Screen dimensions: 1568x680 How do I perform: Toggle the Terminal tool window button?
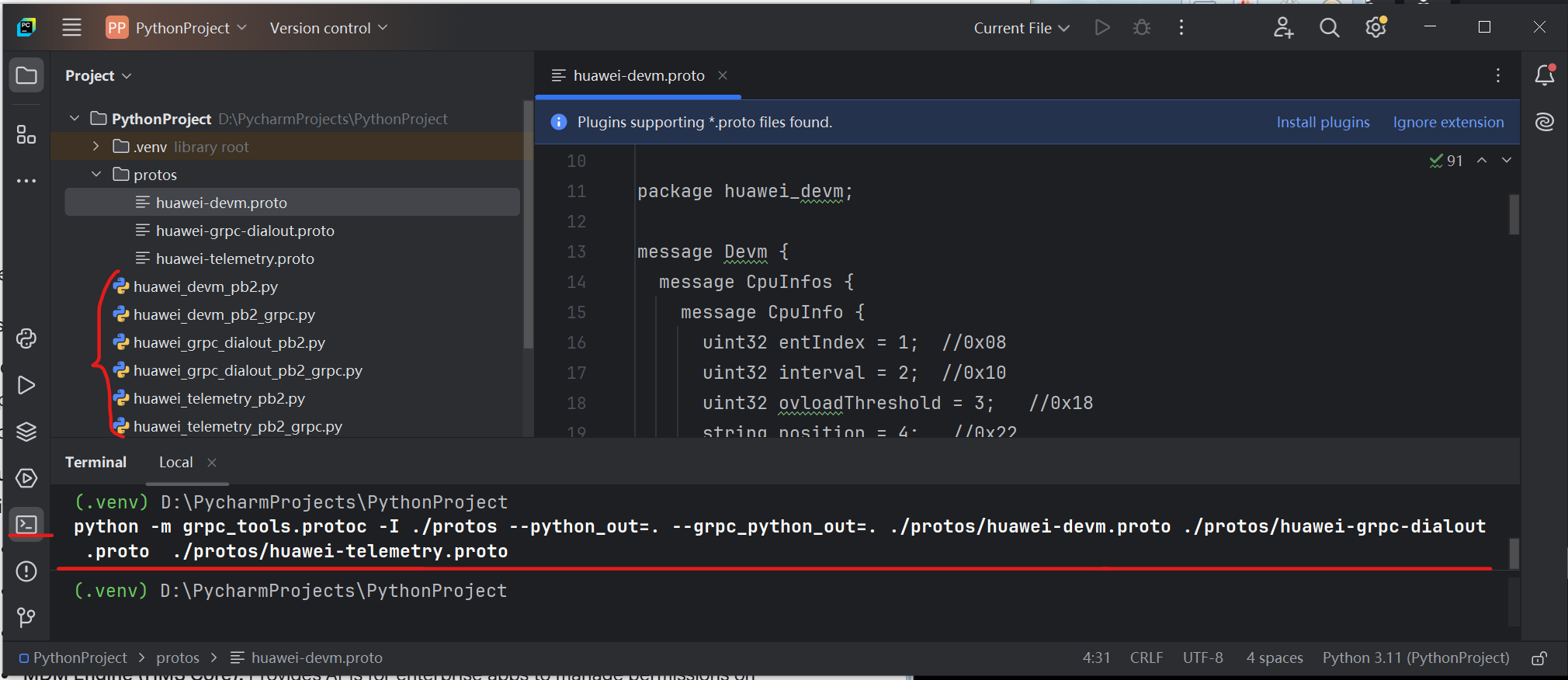click(x=26, y=525)
